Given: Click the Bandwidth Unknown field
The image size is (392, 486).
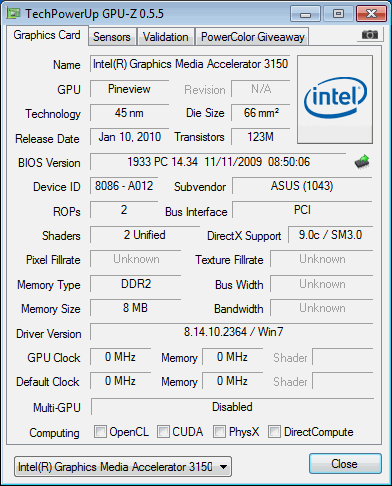Looking at the screenshot, I should (x=321, y=308).
